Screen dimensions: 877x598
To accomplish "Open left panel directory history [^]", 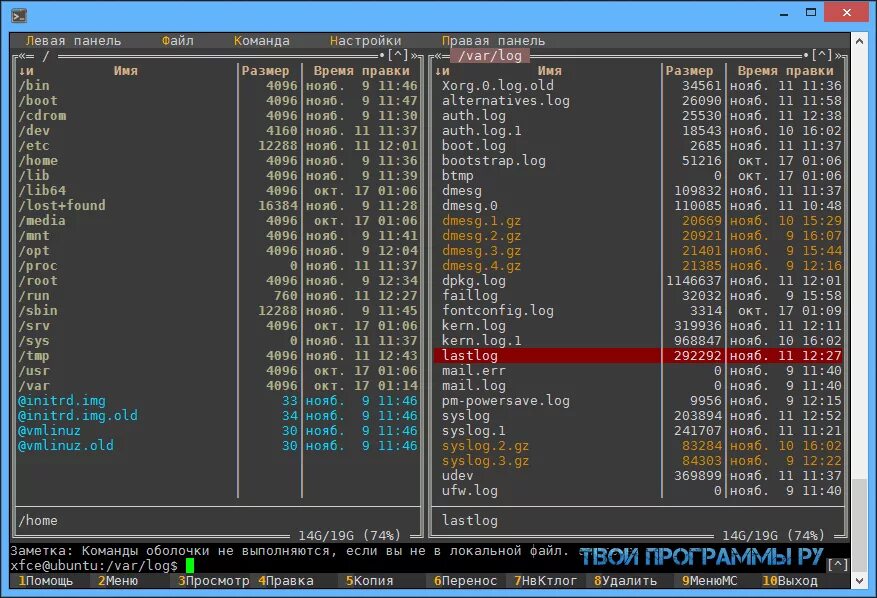I will pyautogui.click(x=398, y=55).
